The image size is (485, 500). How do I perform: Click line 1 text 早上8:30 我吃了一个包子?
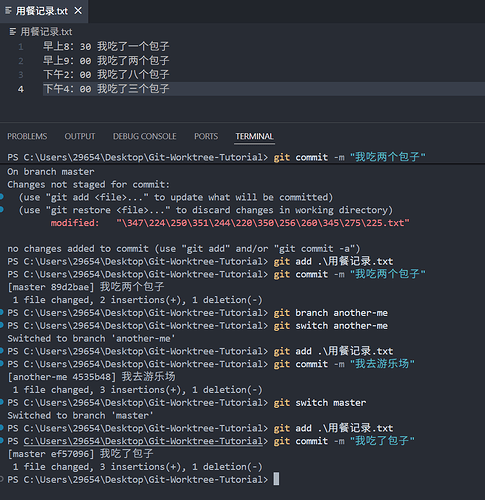[x=106, y=46]
